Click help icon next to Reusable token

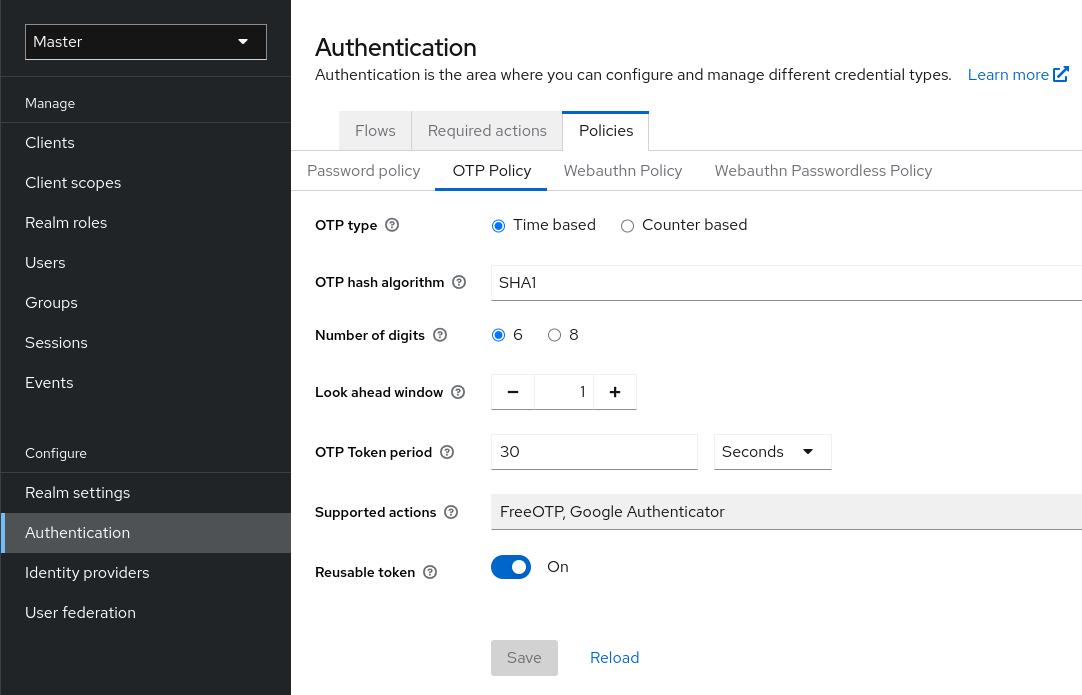(x=430, y=572)
